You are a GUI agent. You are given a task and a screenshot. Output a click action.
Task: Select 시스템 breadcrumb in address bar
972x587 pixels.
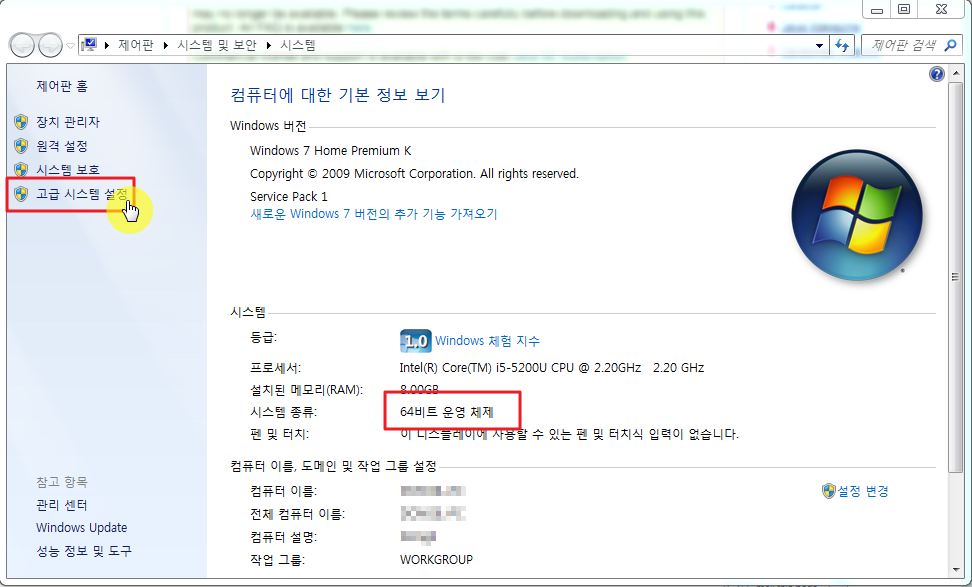298,45
